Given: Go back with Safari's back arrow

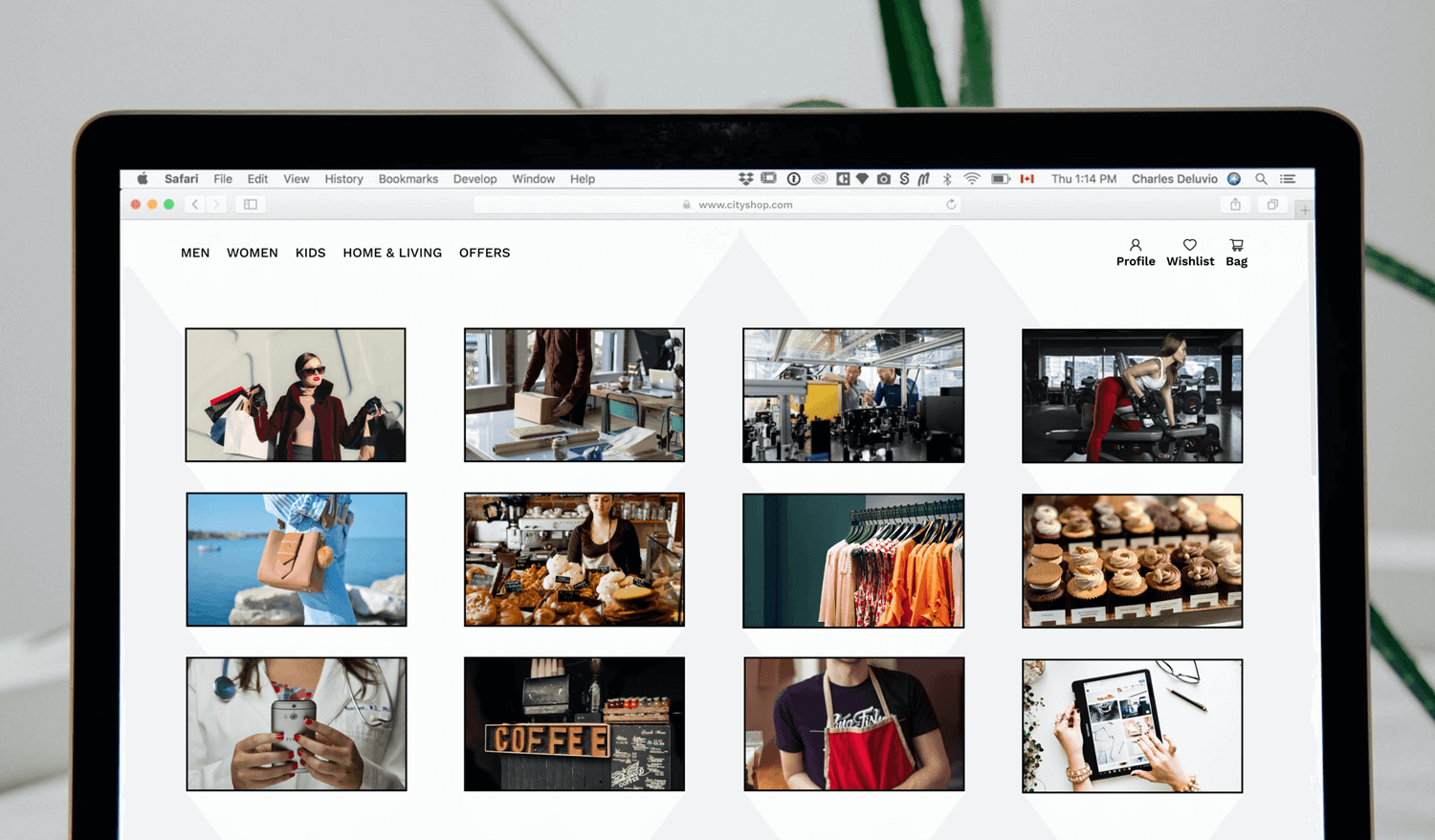Looking at the screenshot, I should tap(195, 205).
